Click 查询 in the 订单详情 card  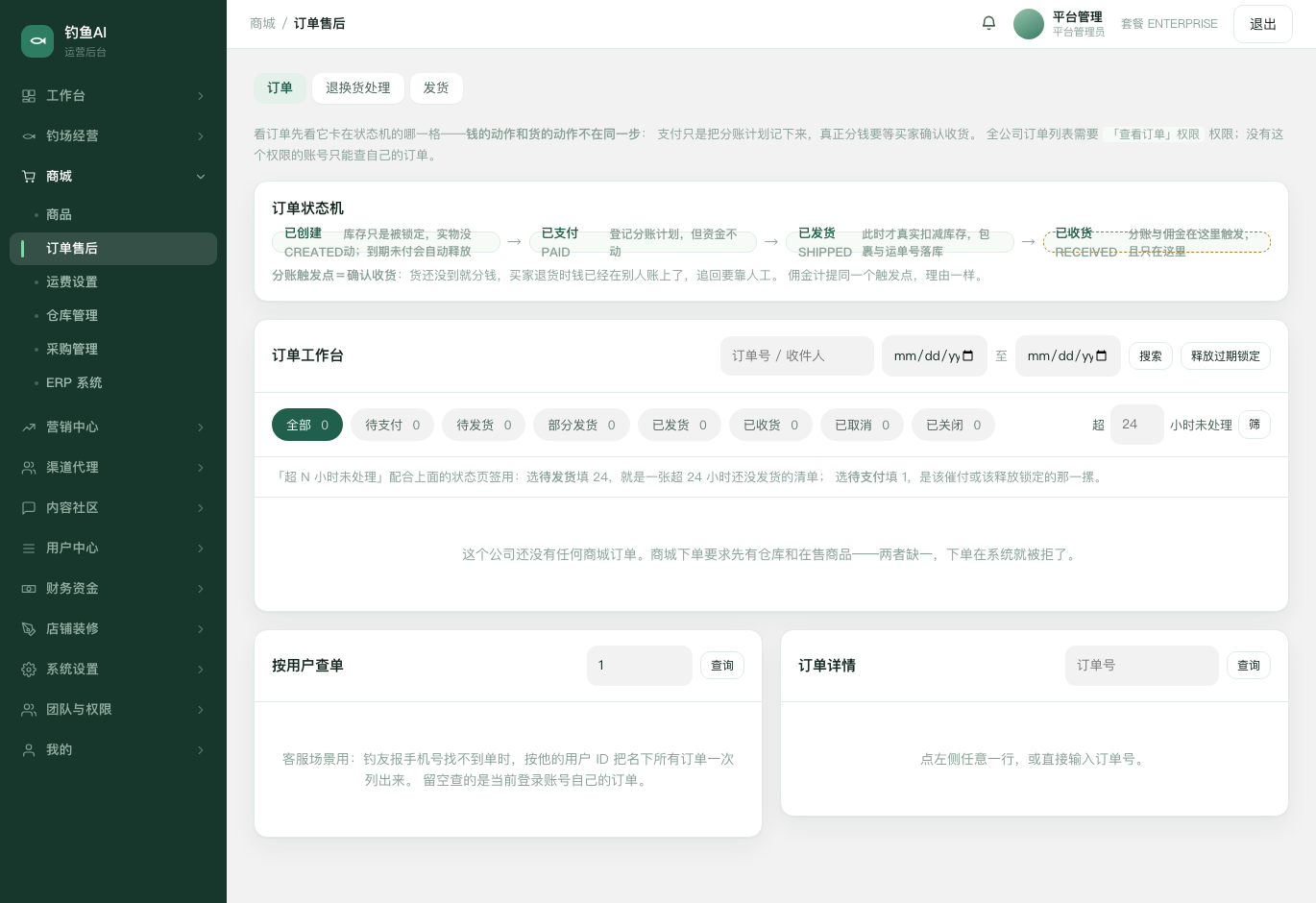pyautogui.click(x=1249, y=666)
